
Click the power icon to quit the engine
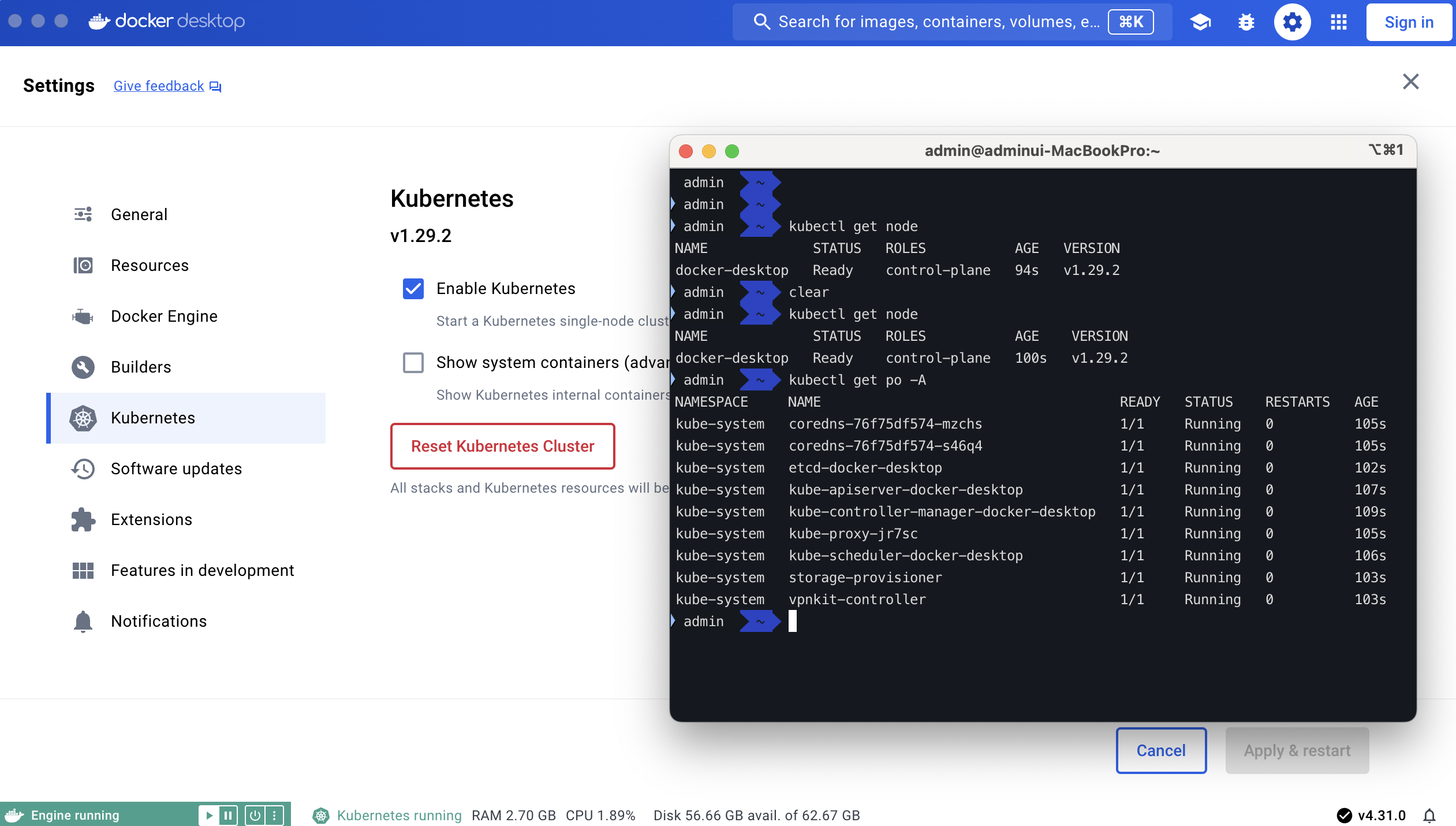[x=255, y=815]
